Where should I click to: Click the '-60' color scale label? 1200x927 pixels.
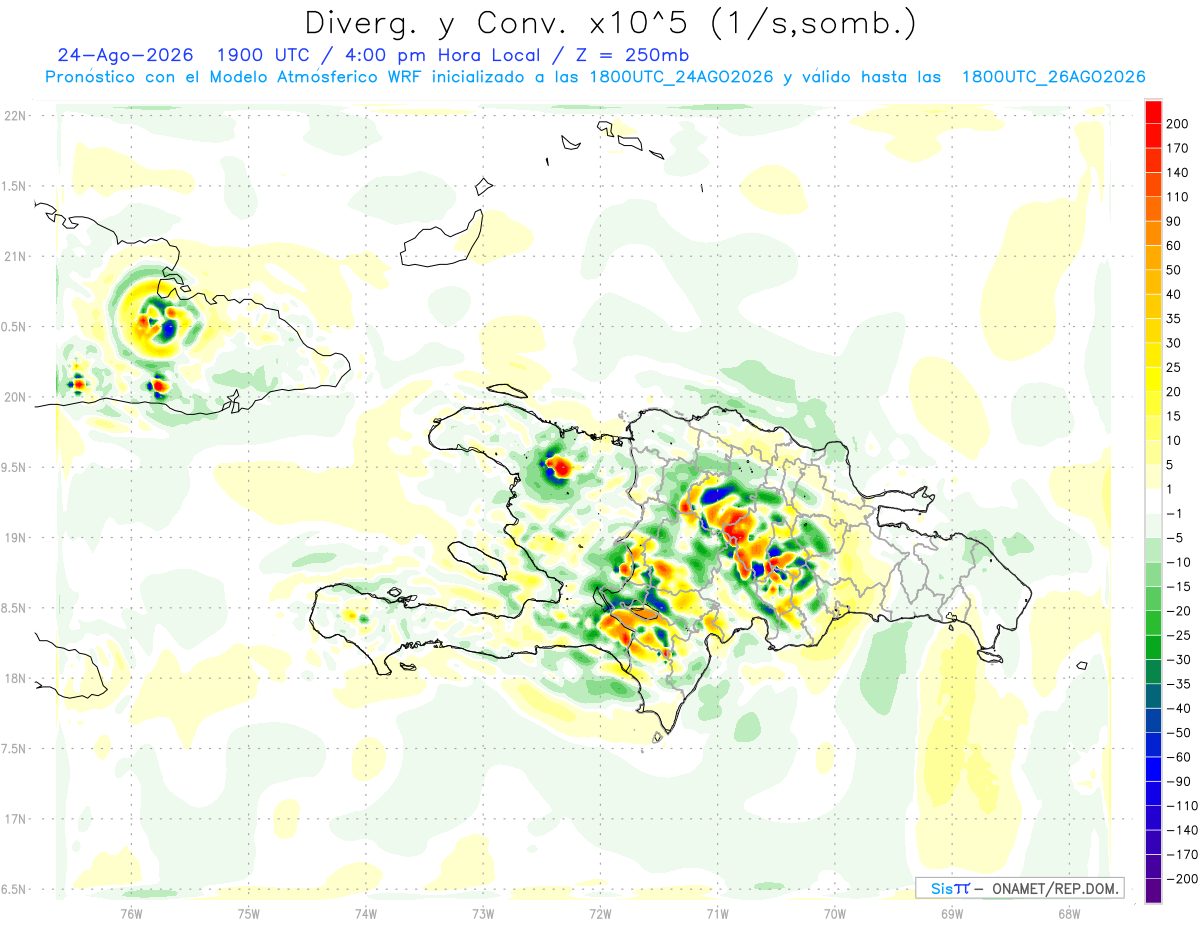click(1180, 757)
